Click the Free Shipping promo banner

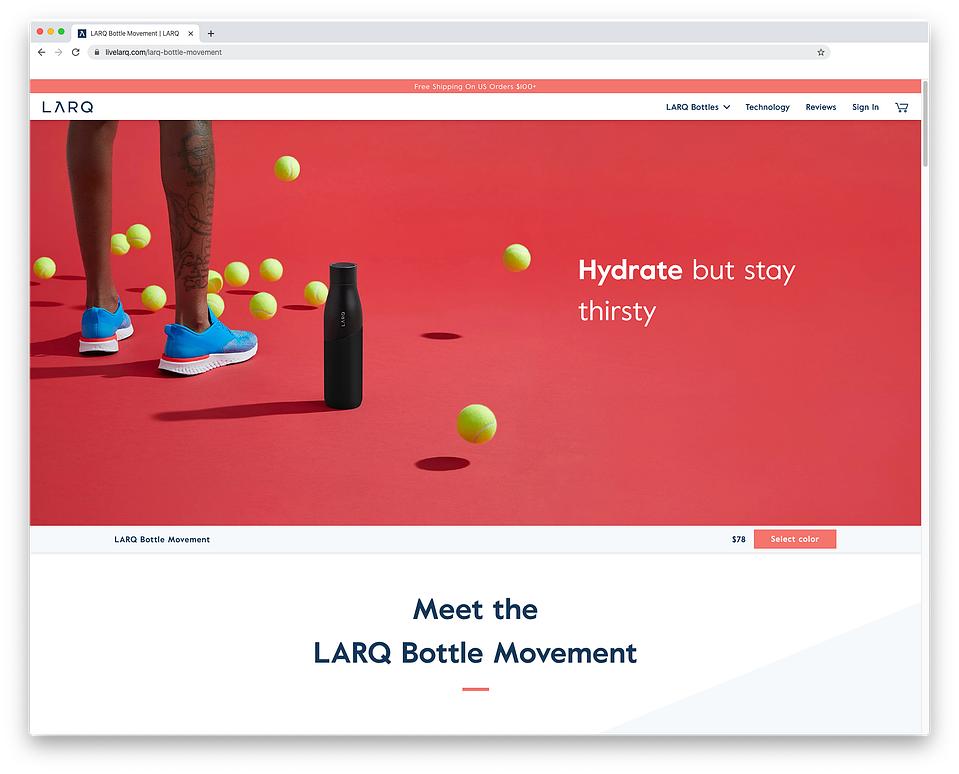(475, 86)
